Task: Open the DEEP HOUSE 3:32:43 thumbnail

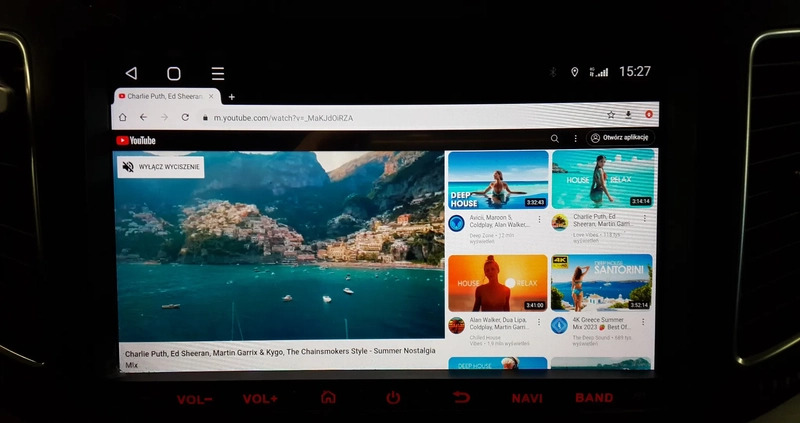Action: coord(498,180)
